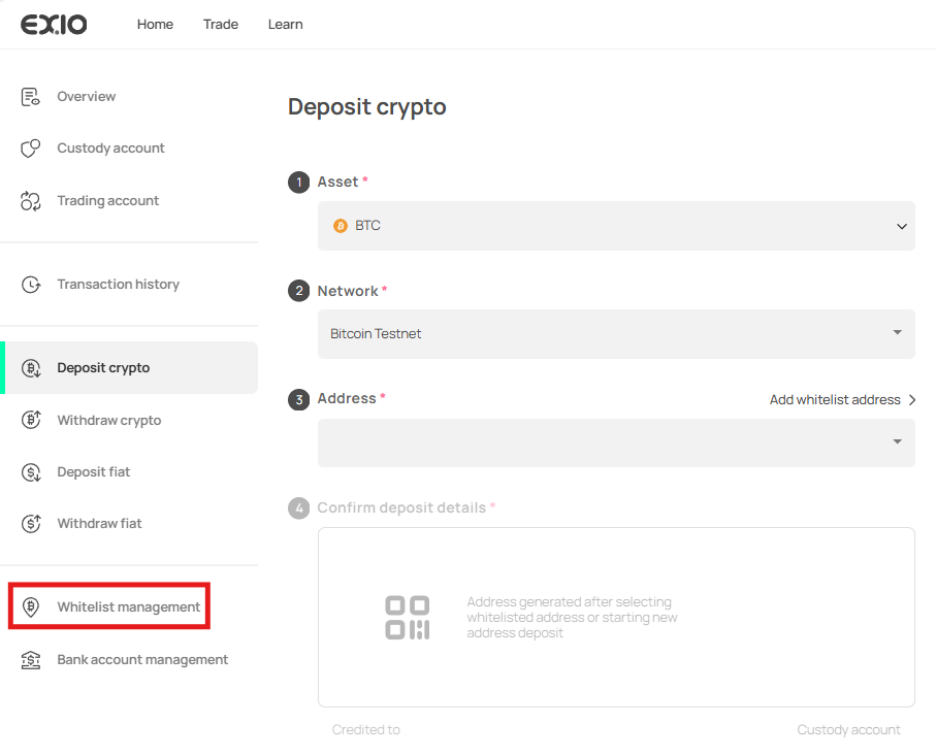Viewport: 936px width, 756px height.
Task: Click the Withdraw crypto coin icon
Action: coord(30,421)
